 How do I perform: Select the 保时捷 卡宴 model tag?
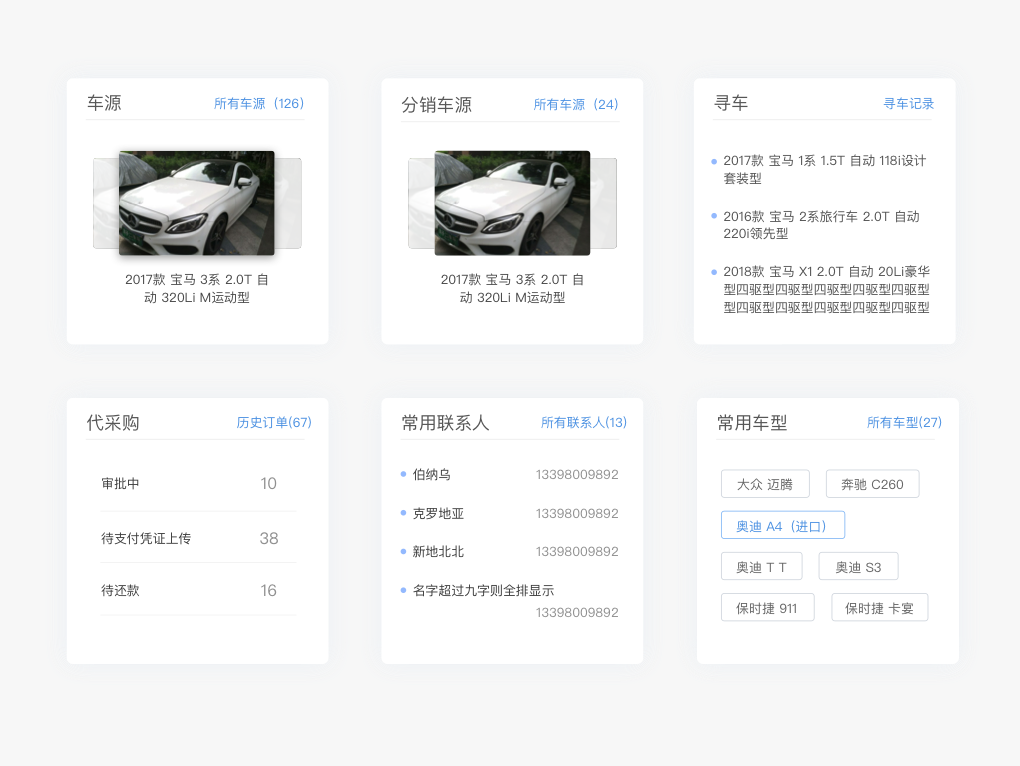tap(879, 607)
